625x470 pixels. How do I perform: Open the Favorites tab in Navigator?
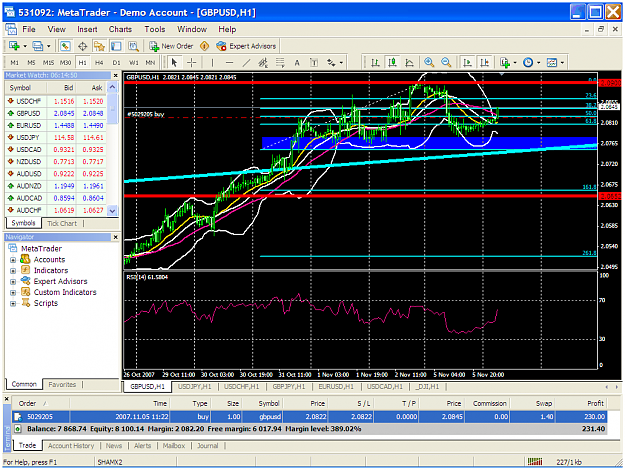62,384
